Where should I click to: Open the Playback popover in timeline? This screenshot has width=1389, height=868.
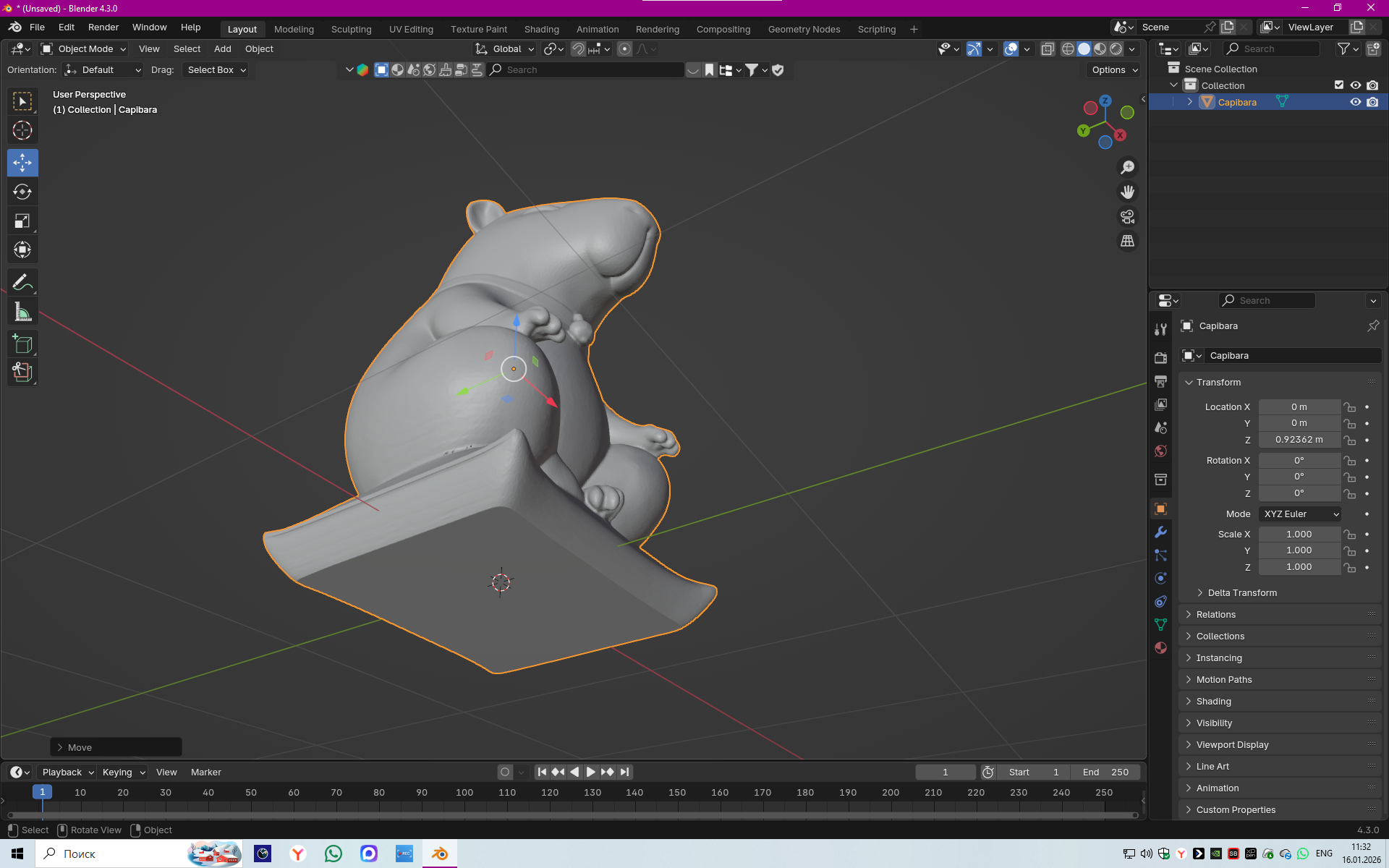[x=67, y=773]
